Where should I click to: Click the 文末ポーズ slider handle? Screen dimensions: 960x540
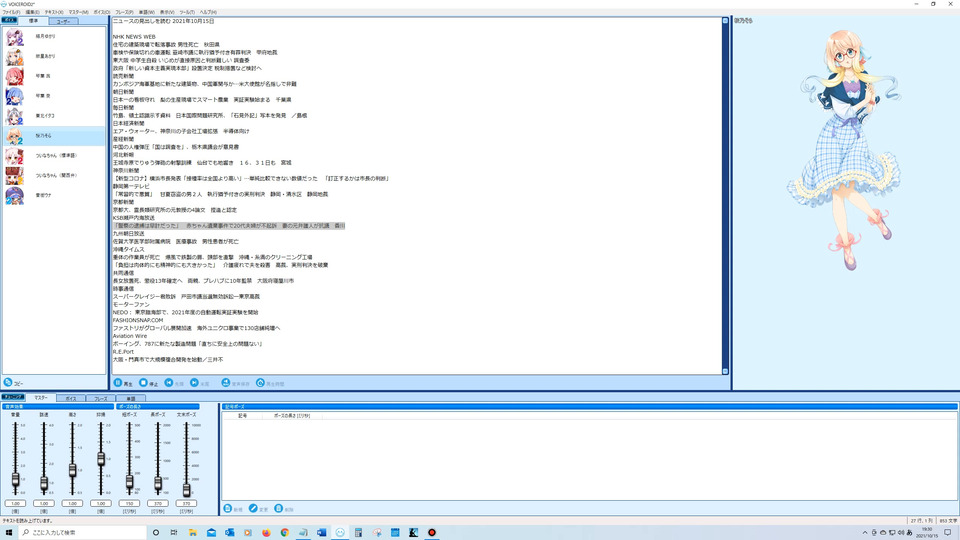pyautogui.click(x=187, y=490)
